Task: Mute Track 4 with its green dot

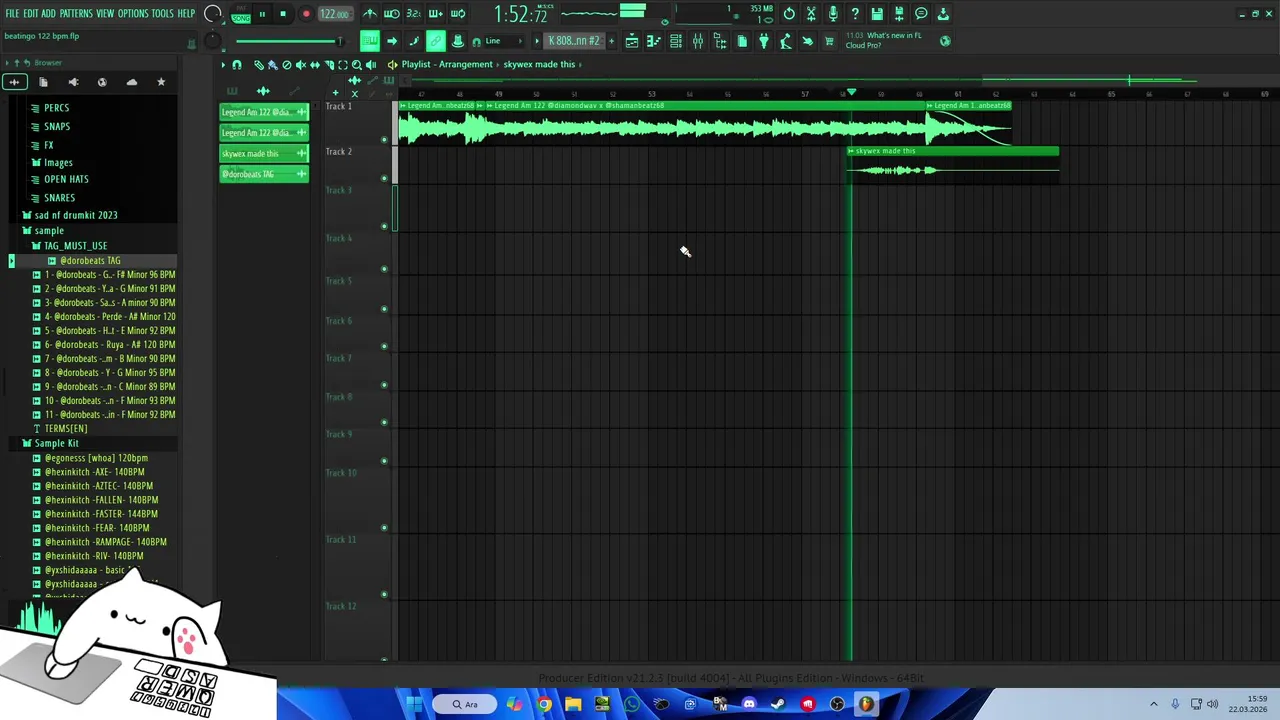Action: coord(384,268)
